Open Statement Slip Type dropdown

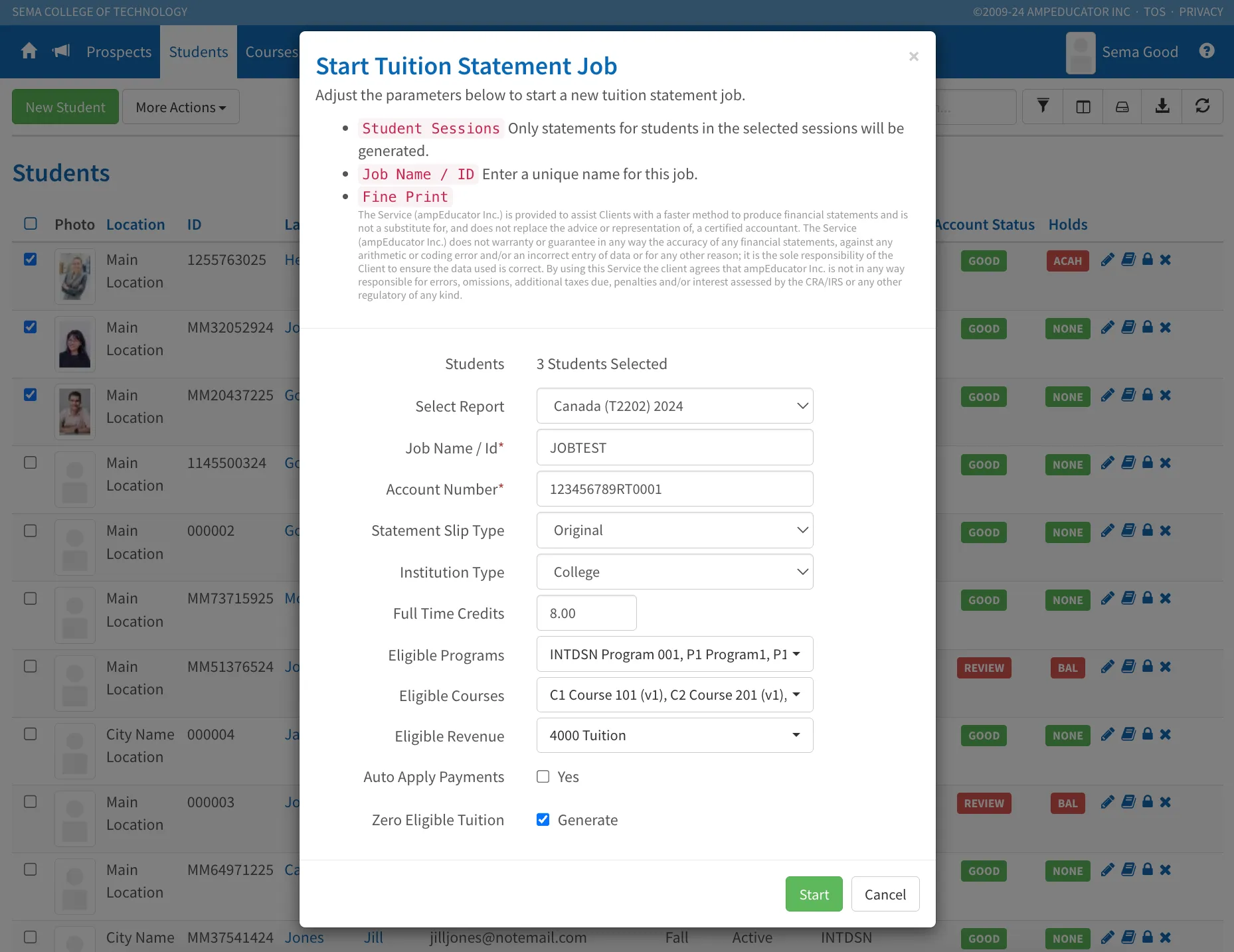[x=675, y=530]
